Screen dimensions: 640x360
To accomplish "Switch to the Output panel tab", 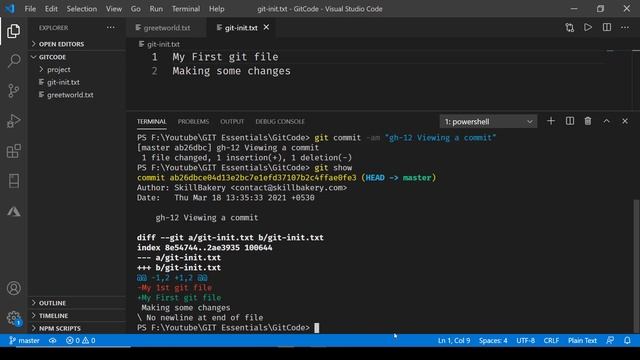I will [x=232, y=122].
